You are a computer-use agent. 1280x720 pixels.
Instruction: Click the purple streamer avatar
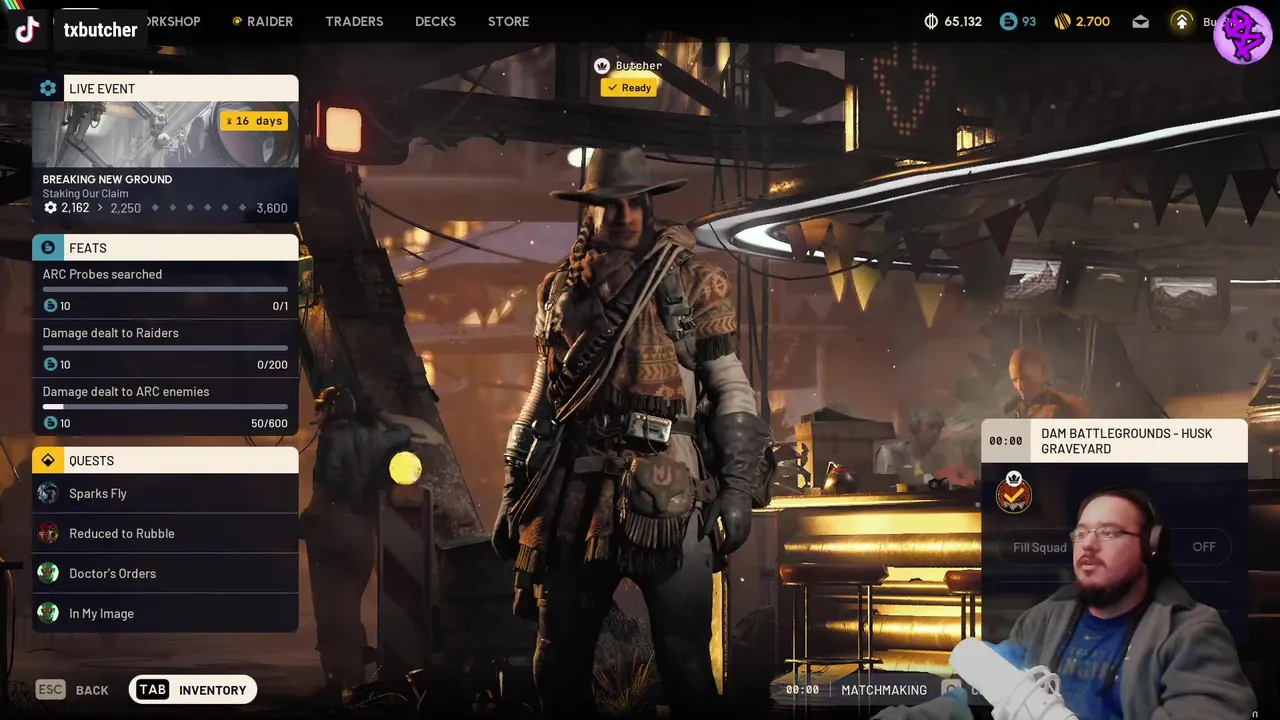tap(1243, 34)
